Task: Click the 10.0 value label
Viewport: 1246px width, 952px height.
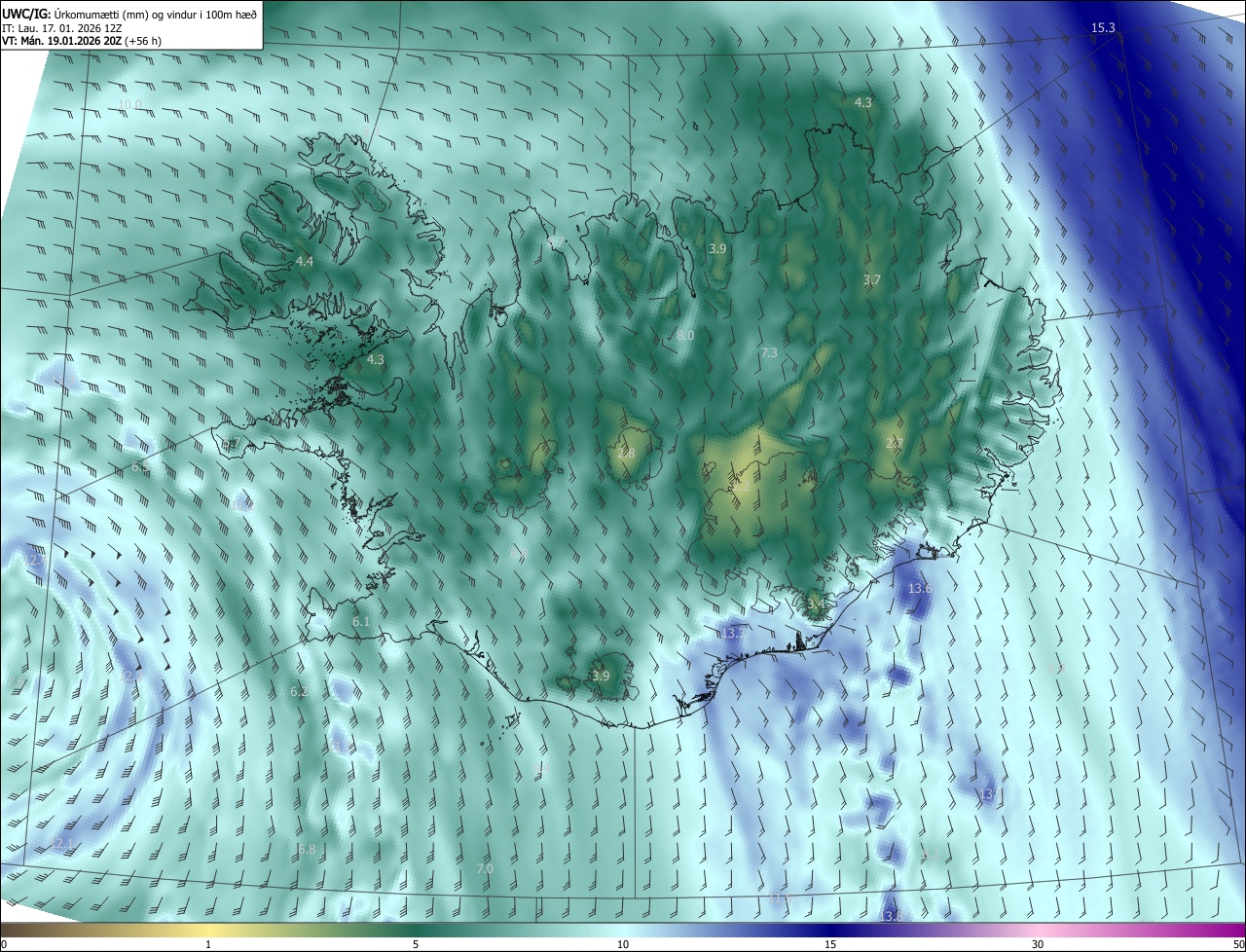Action: 129,104
